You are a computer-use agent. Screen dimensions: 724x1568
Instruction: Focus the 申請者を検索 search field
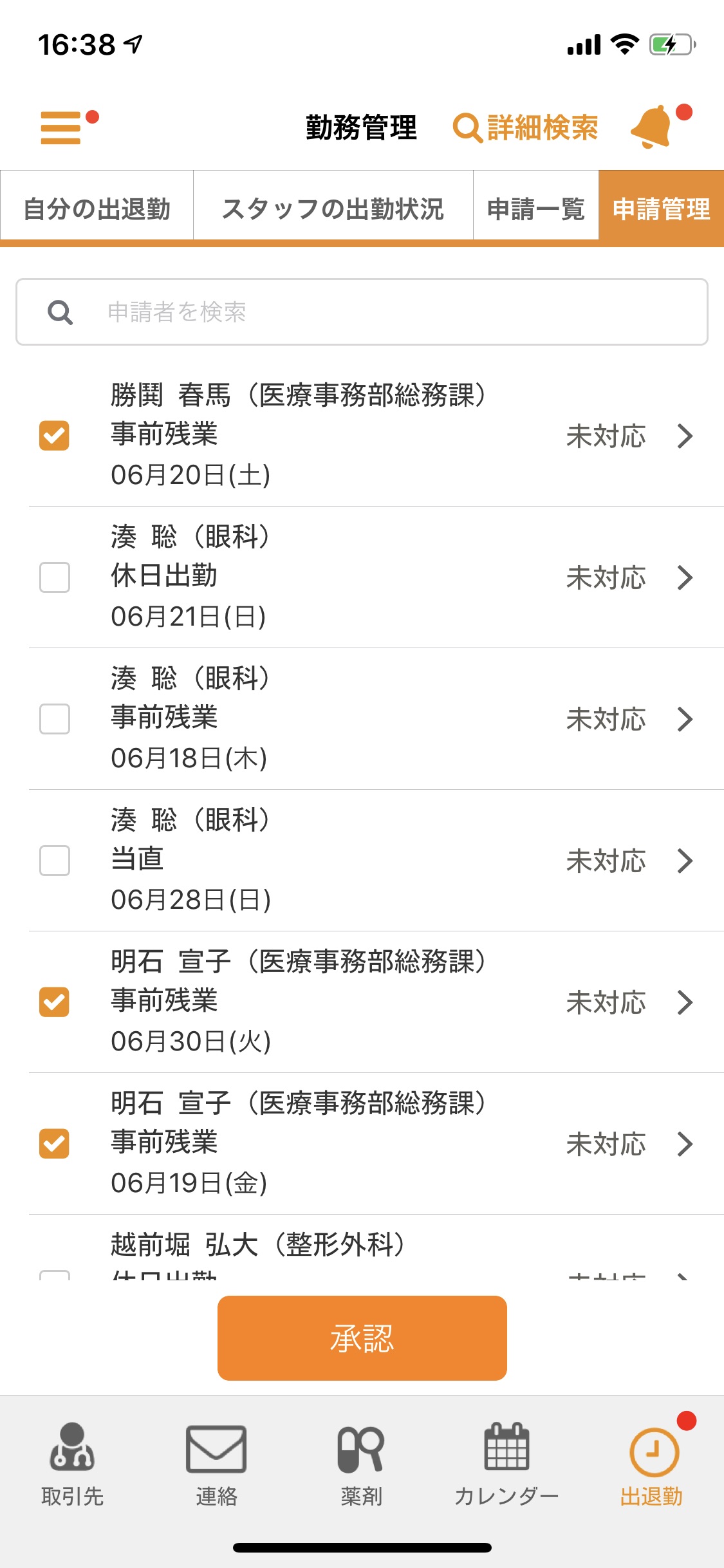coord(362,312)
